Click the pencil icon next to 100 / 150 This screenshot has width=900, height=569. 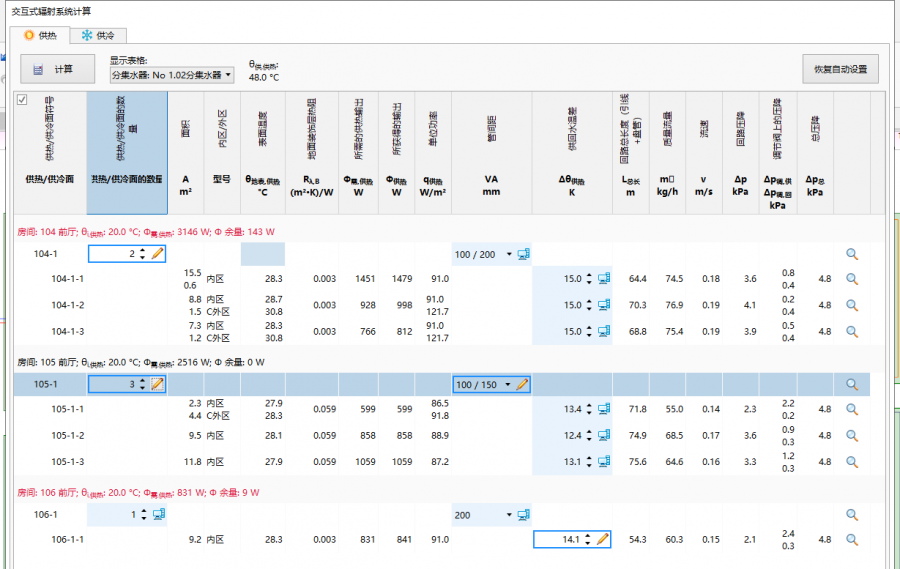[522, 384]
